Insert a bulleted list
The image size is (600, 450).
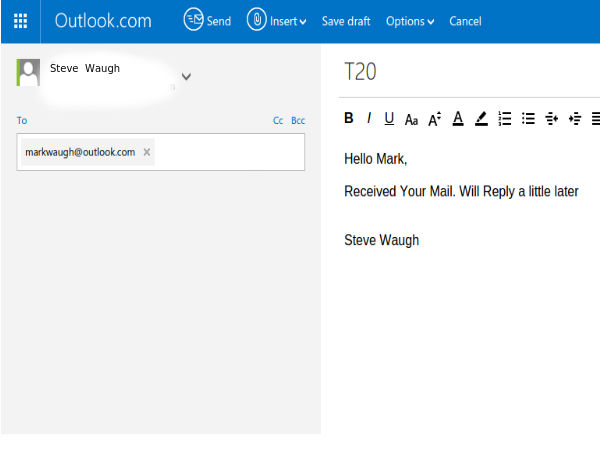528,119
